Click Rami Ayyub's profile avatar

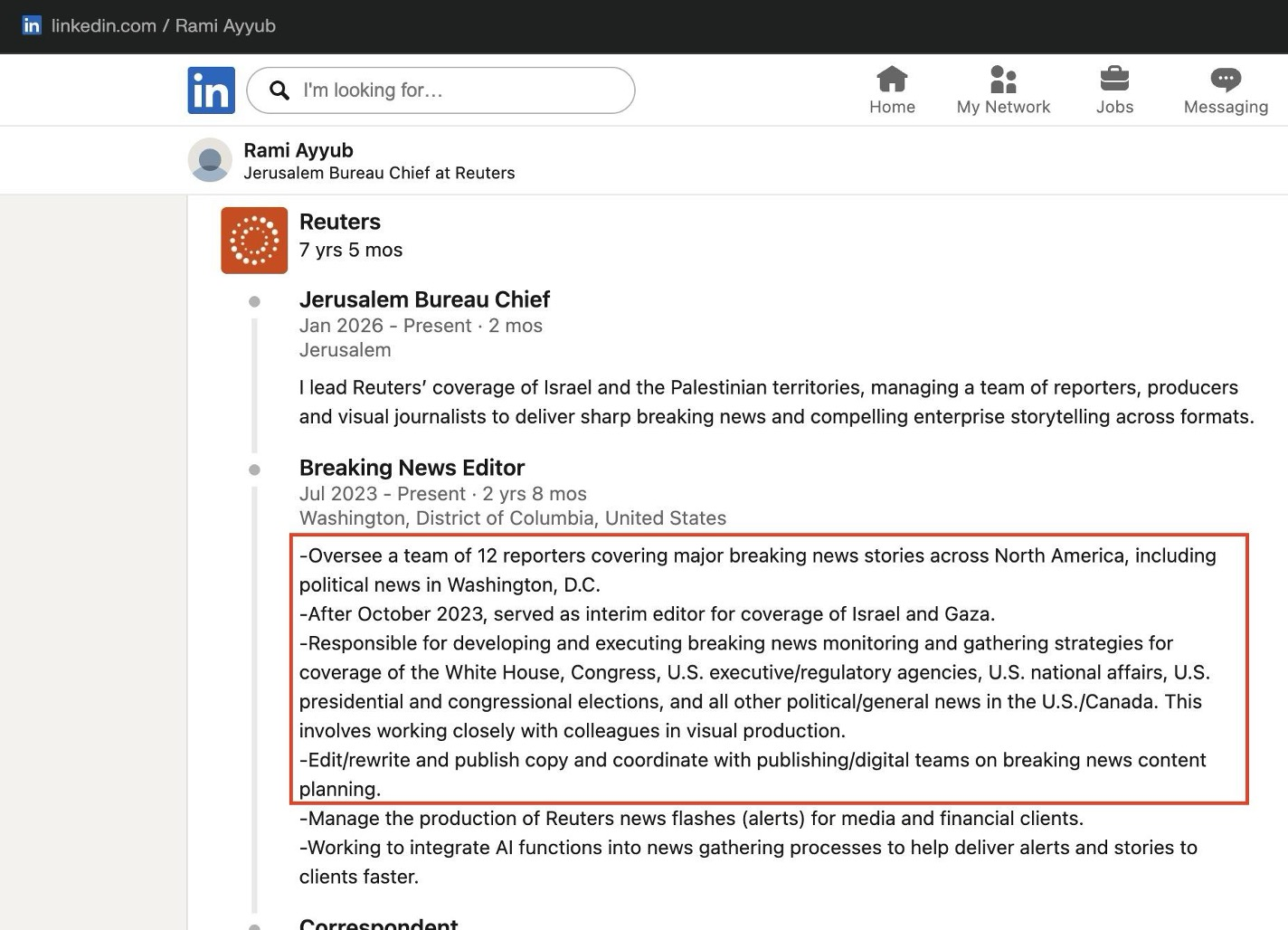[210, 160]
